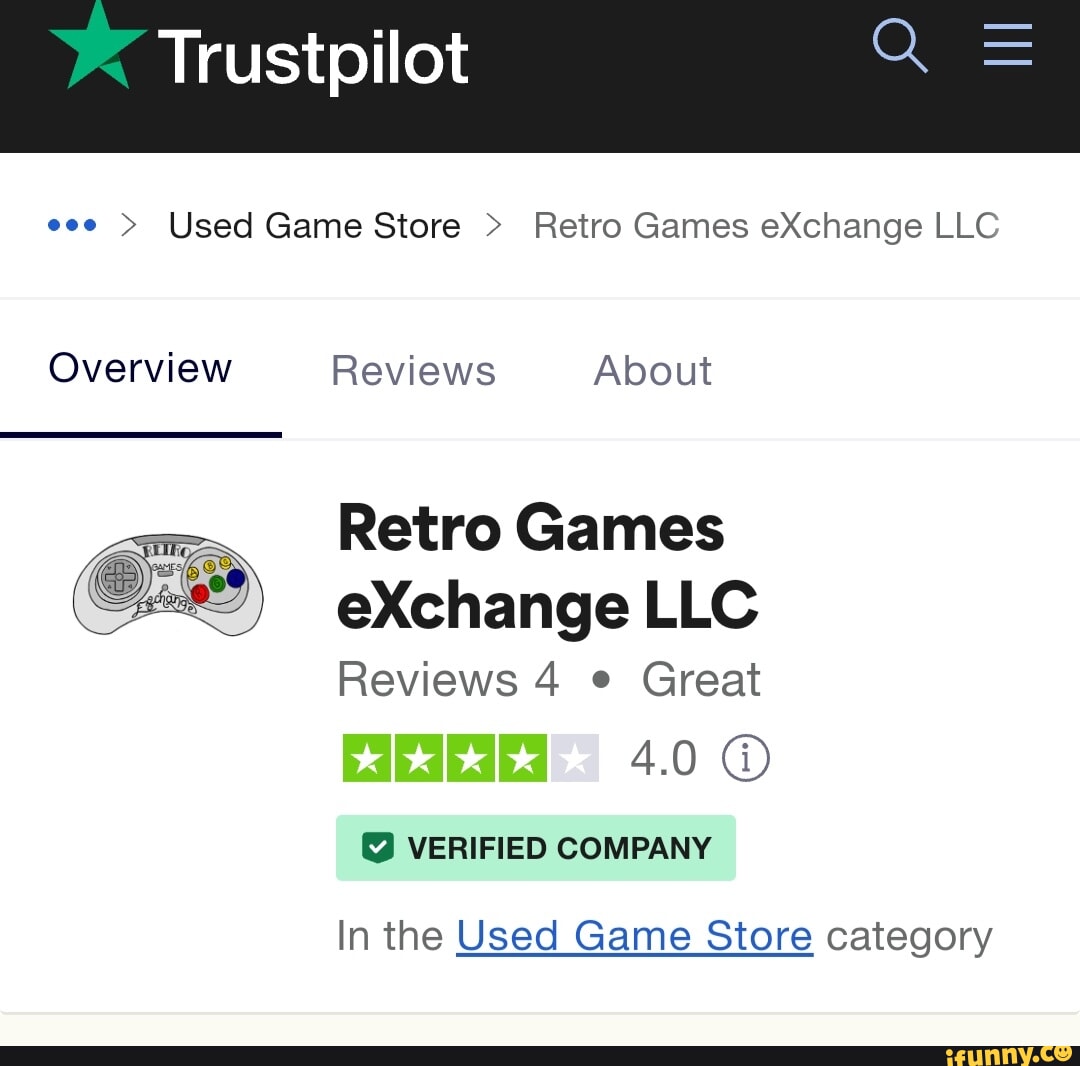Expand the breadcrumb chevron after Used Game Store

(492, 225)
